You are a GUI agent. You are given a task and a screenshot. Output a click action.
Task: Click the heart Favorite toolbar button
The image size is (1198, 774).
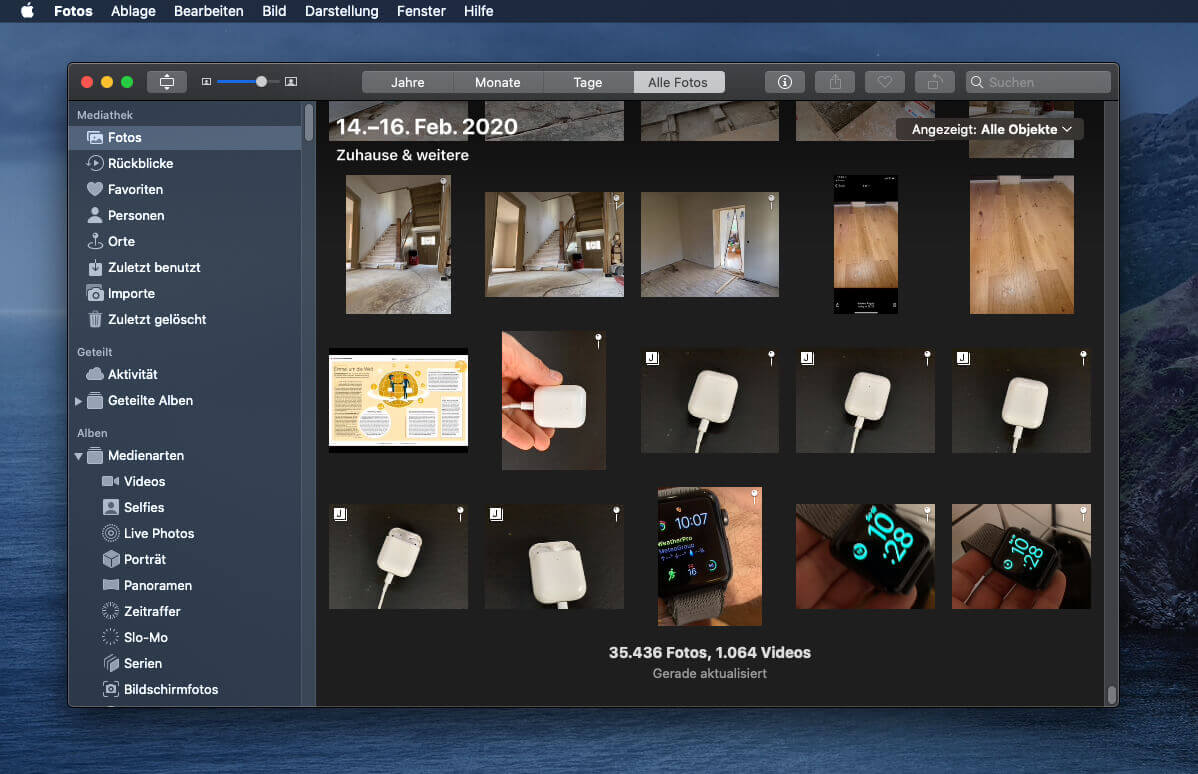tap(884, 82)
